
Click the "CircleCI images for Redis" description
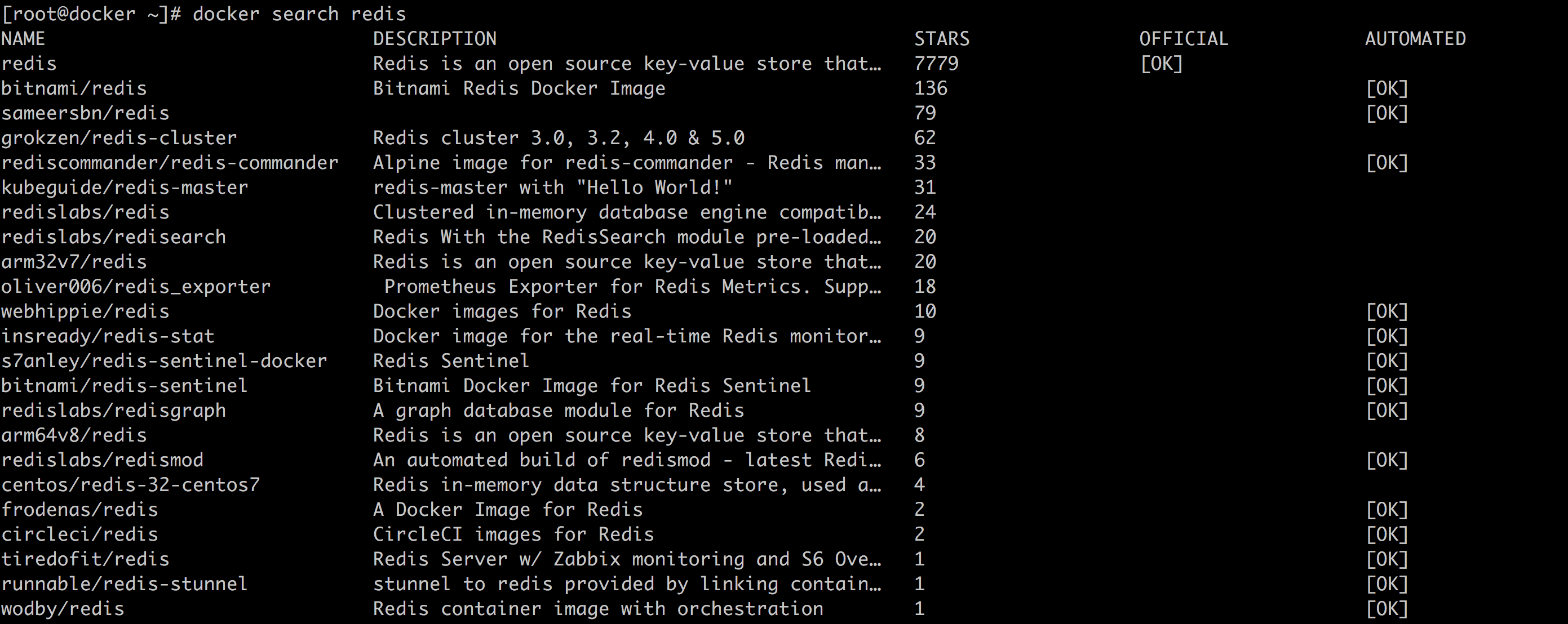[x=513, y=534]
